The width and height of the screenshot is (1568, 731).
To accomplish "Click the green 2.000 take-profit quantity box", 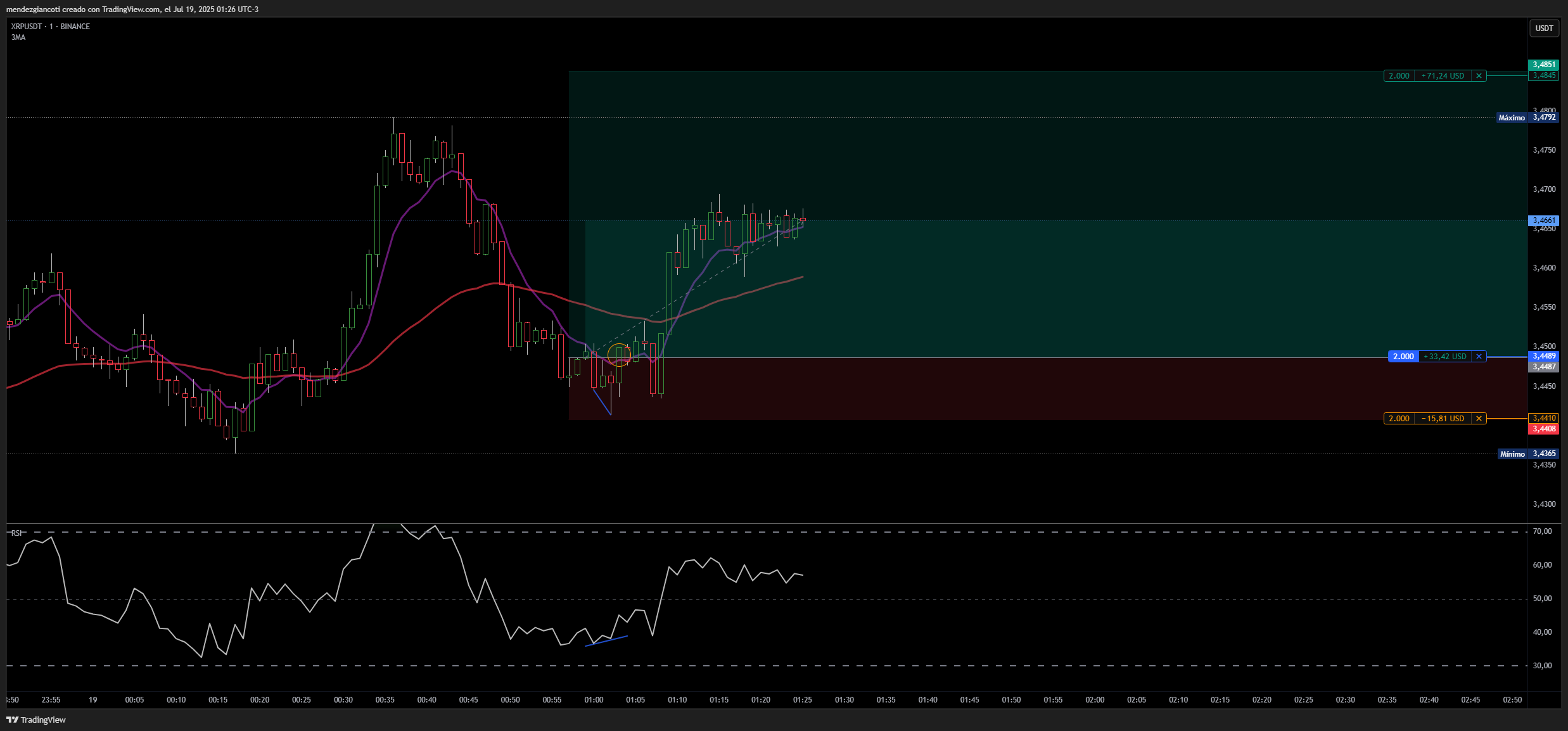I will click(x=1399, y=76).
